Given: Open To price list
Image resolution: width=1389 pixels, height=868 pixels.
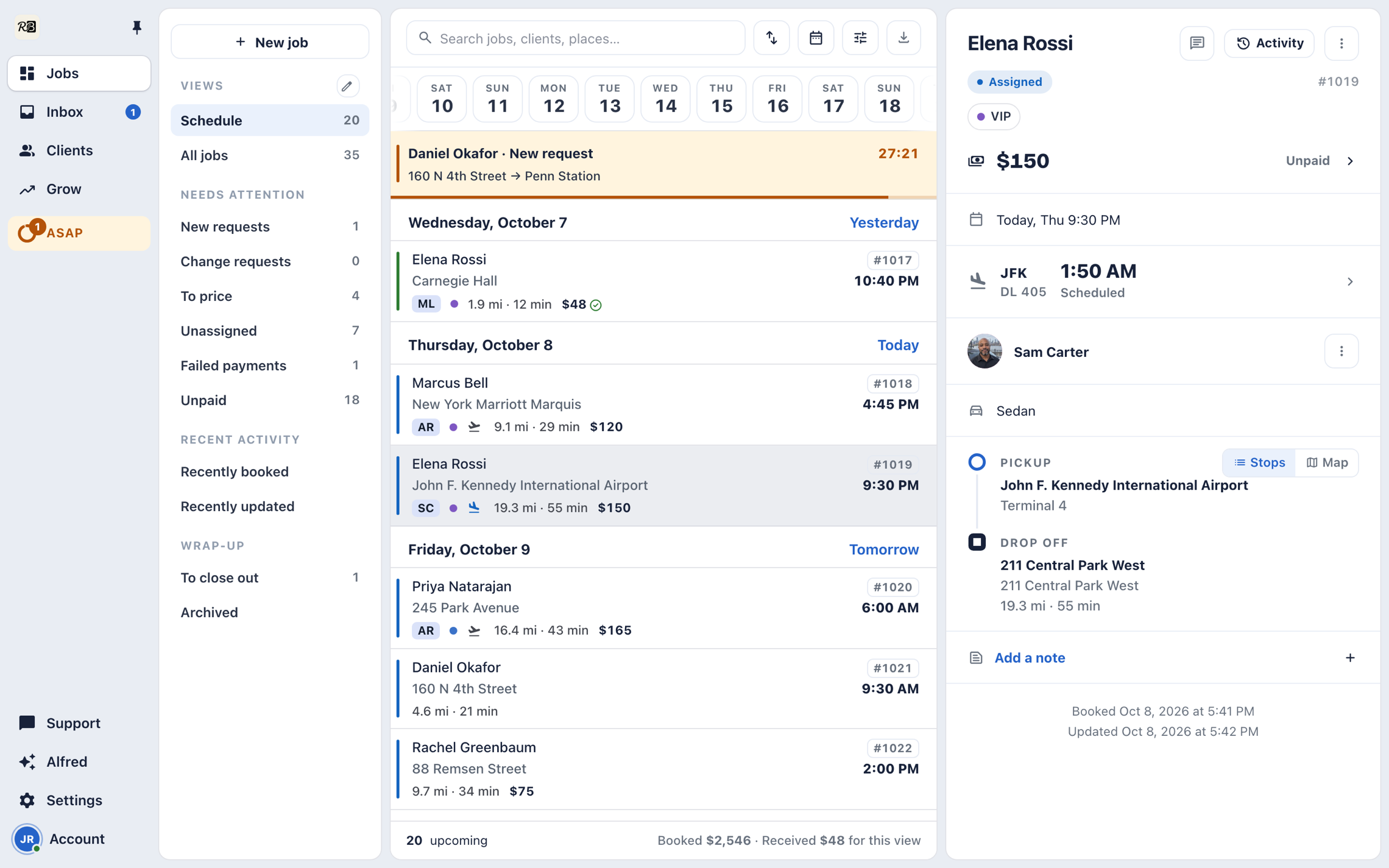Looking at the screenshot, I should click(270, 296).
